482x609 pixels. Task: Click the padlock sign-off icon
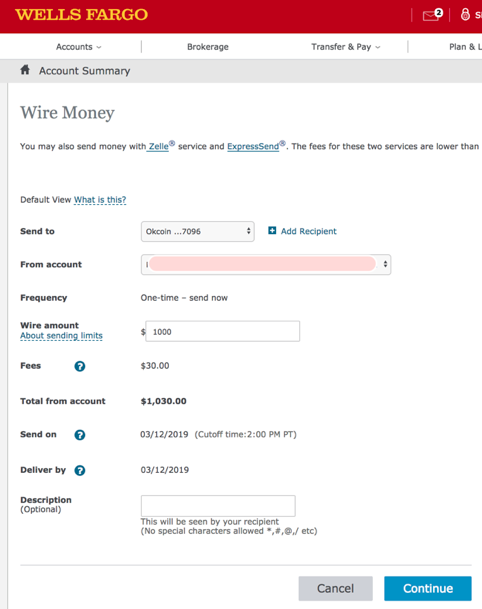(x=465, y=14)
